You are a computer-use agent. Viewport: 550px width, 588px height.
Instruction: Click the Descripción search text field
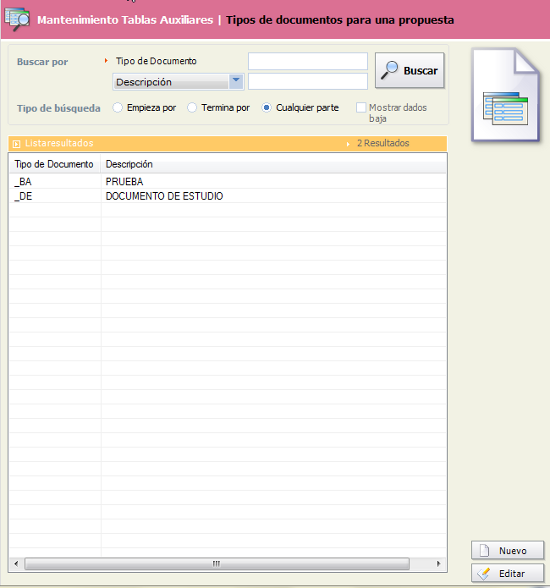(308, 81)
